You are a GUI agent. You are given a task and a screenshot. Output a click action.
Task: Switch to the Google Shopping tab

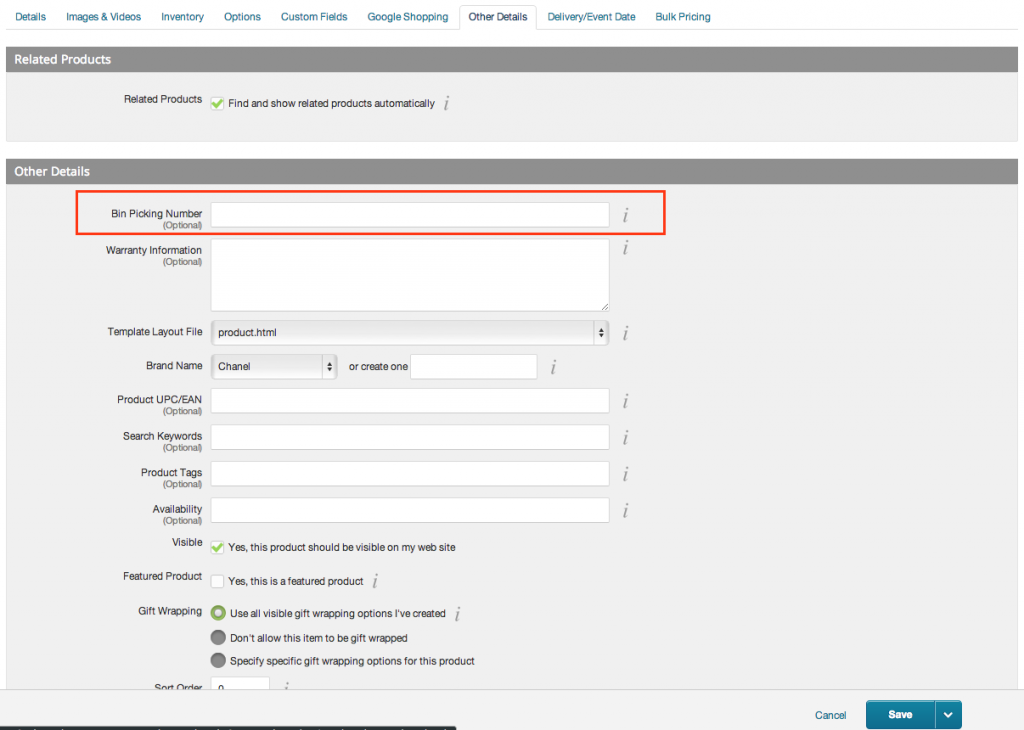pos(407,16)
